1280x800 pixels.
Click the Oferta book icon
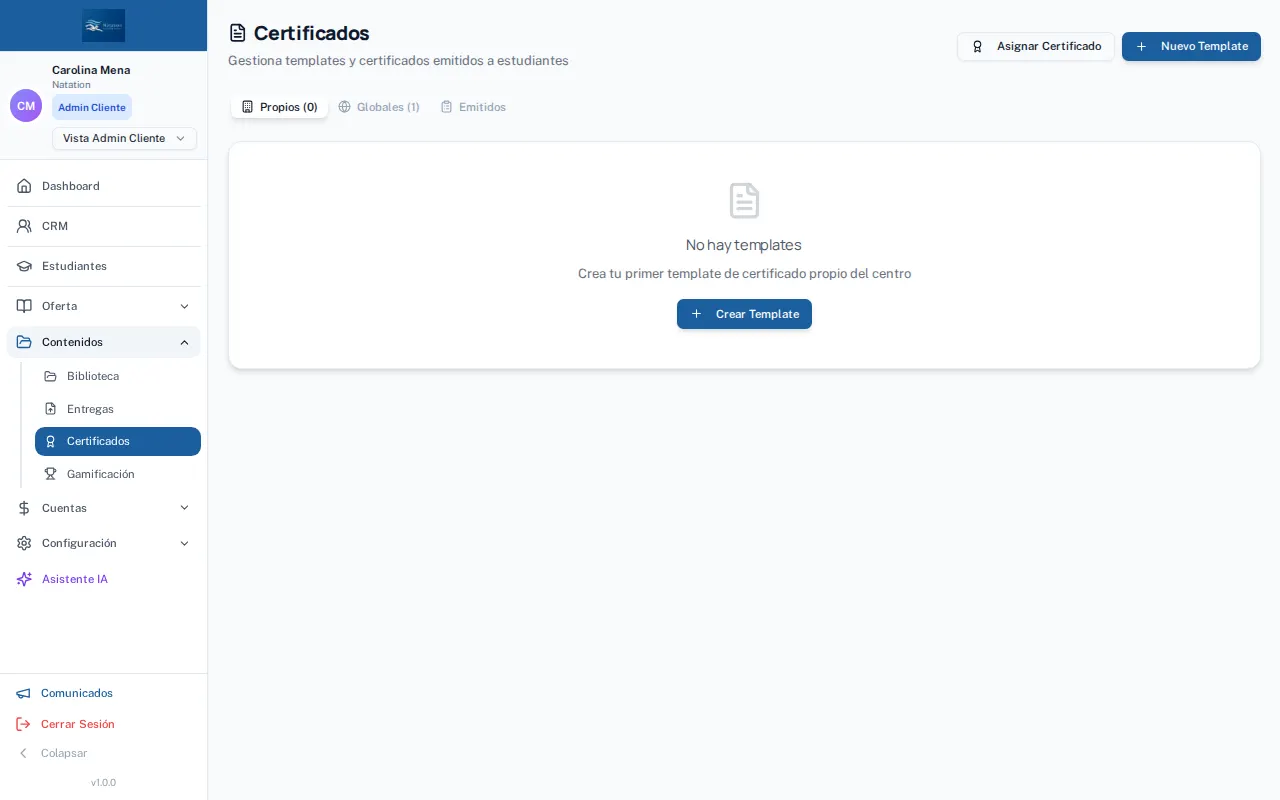[x=24, y=306]
